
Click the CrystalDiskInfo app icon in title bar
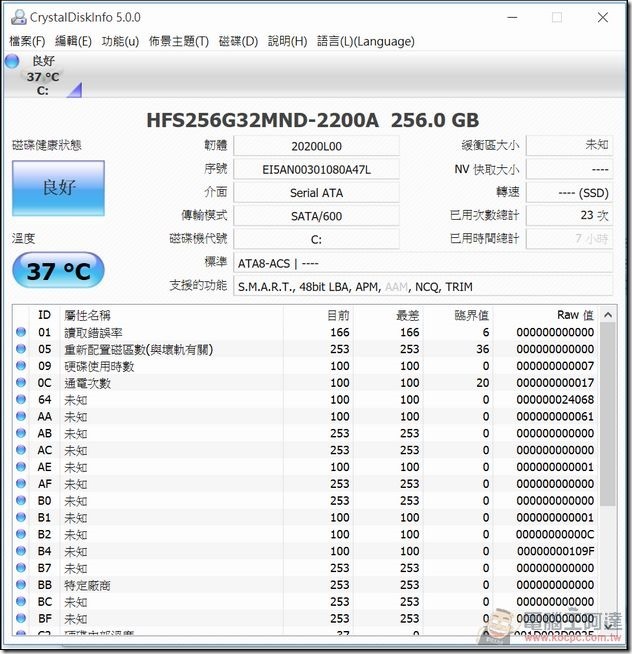18,17
